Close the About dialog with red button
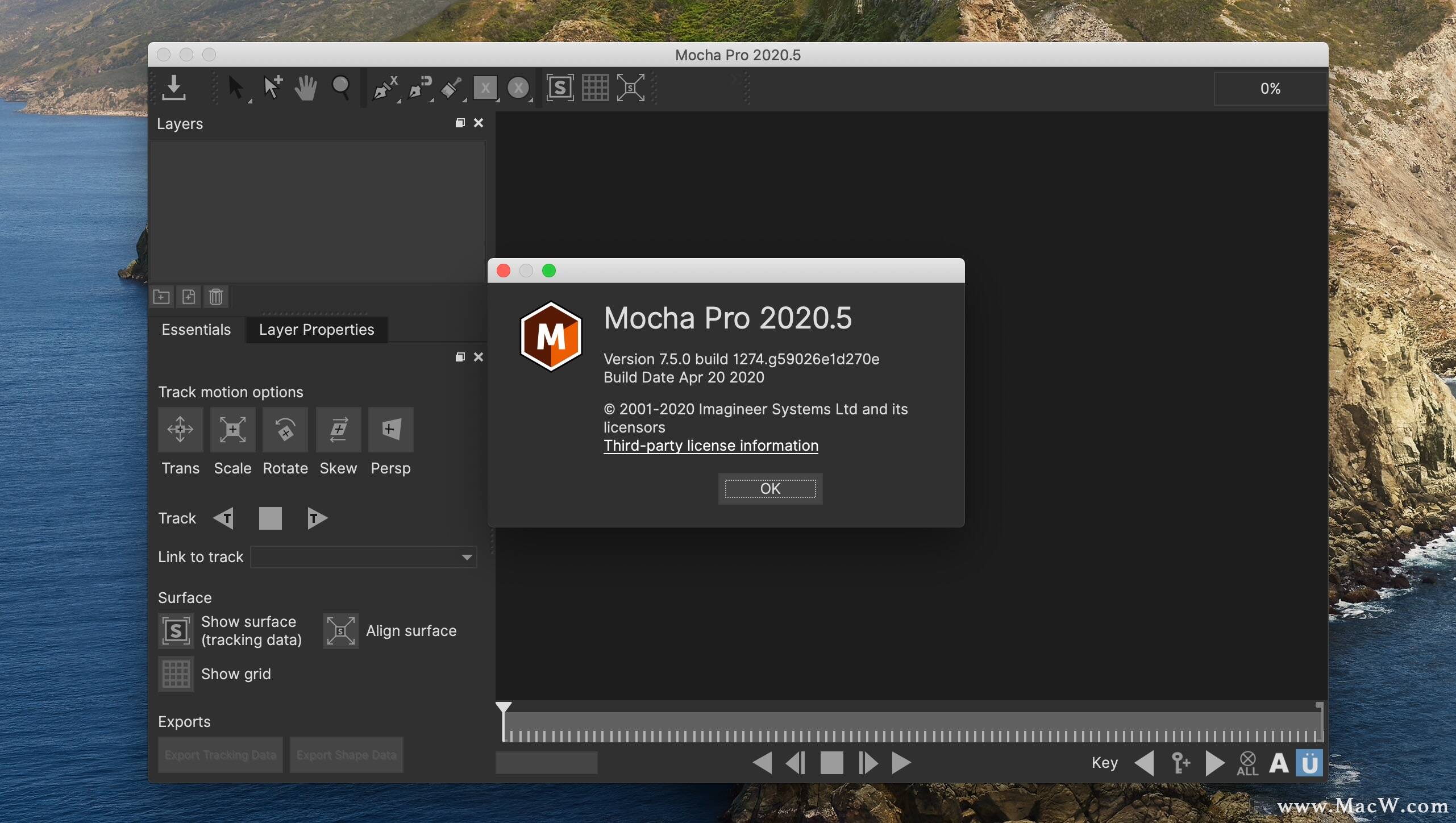 [504, 271]
